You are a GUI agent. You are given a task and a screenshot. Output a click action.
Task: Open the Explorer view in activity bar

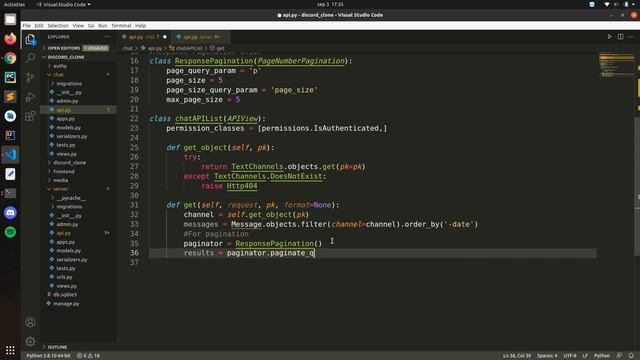[30, 39]
